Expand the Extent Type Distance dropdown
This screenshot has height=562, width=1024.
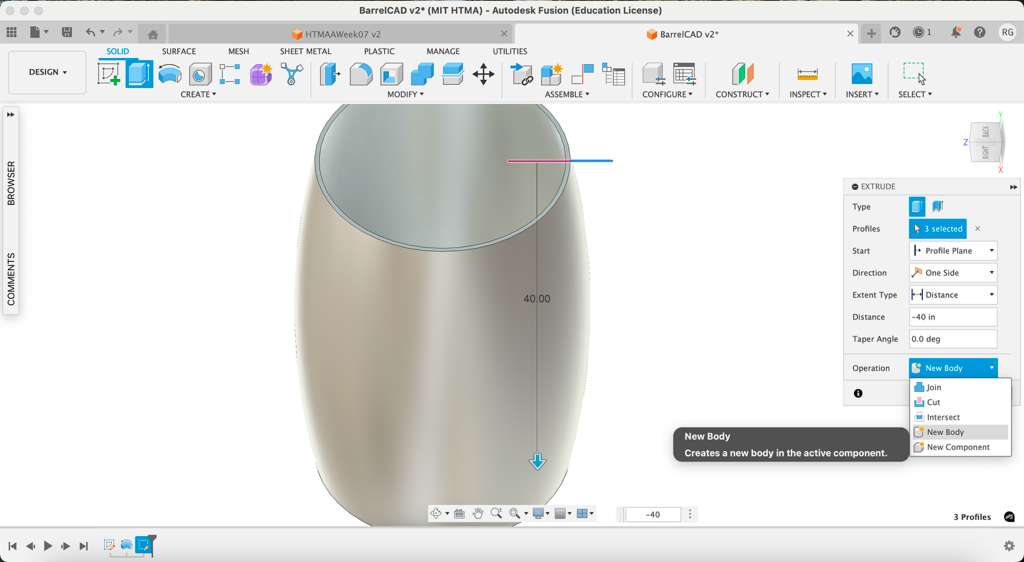953,295
